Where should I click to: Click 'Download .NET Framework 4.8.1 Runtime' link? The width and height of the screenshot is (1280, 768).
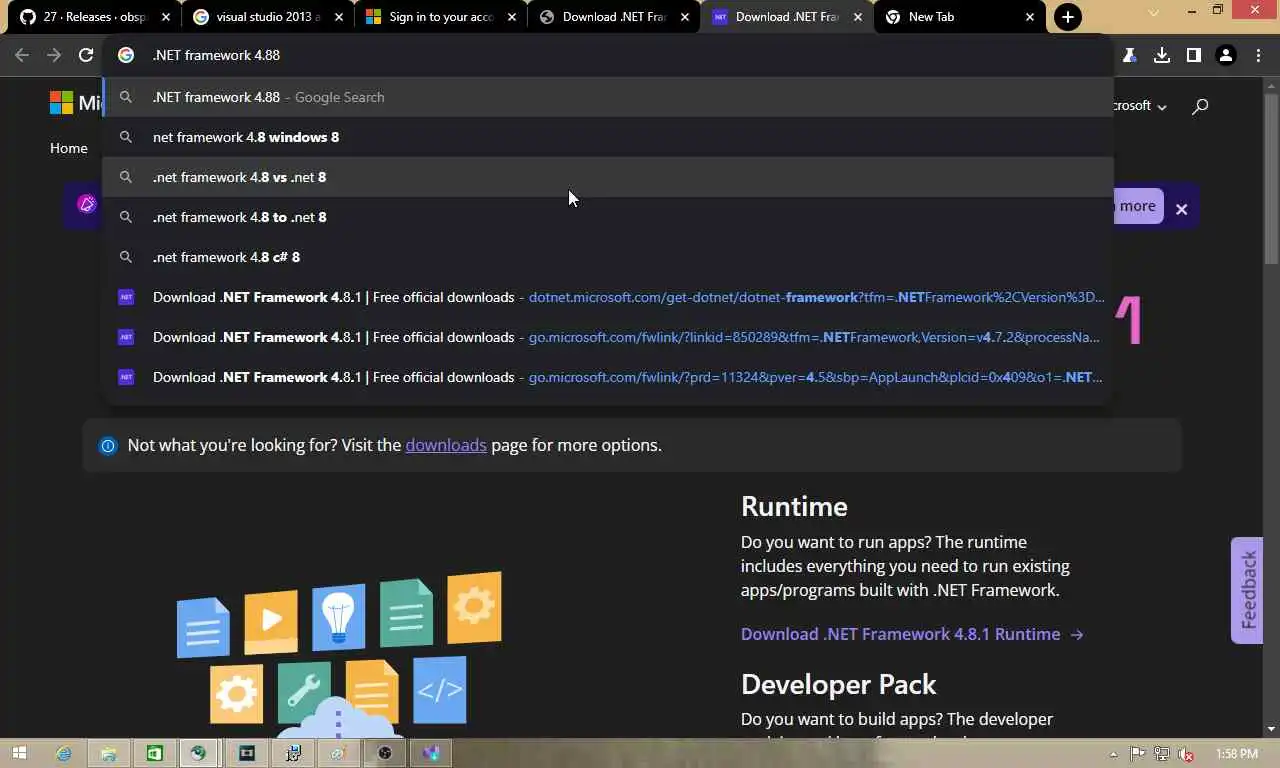912,634
